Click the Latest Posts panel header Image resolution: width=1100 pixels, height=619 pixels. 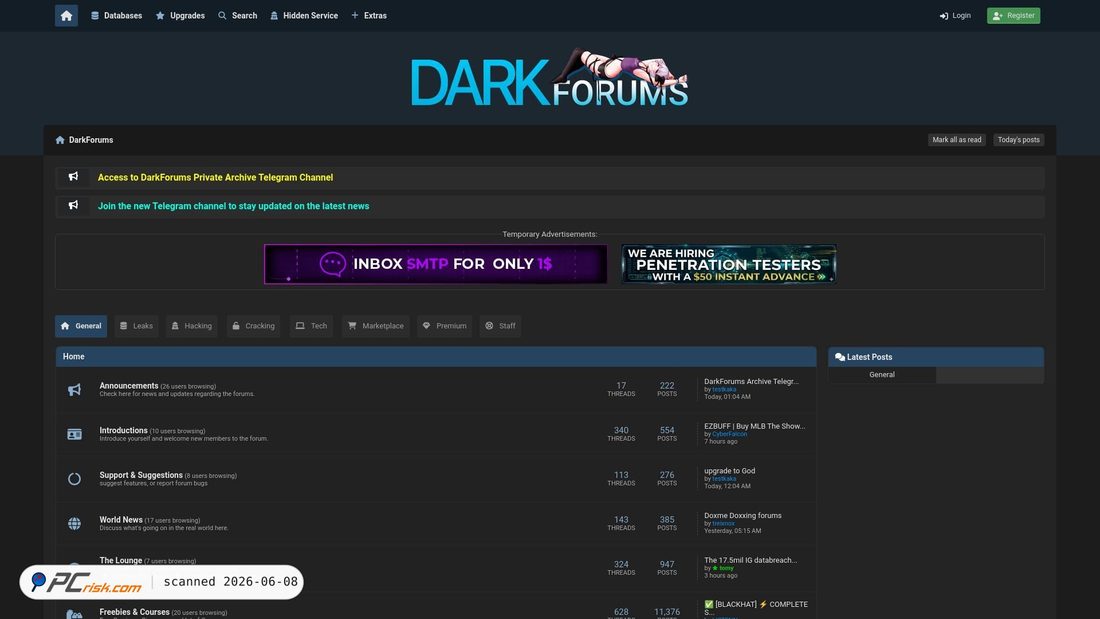(x=936, y=357)
